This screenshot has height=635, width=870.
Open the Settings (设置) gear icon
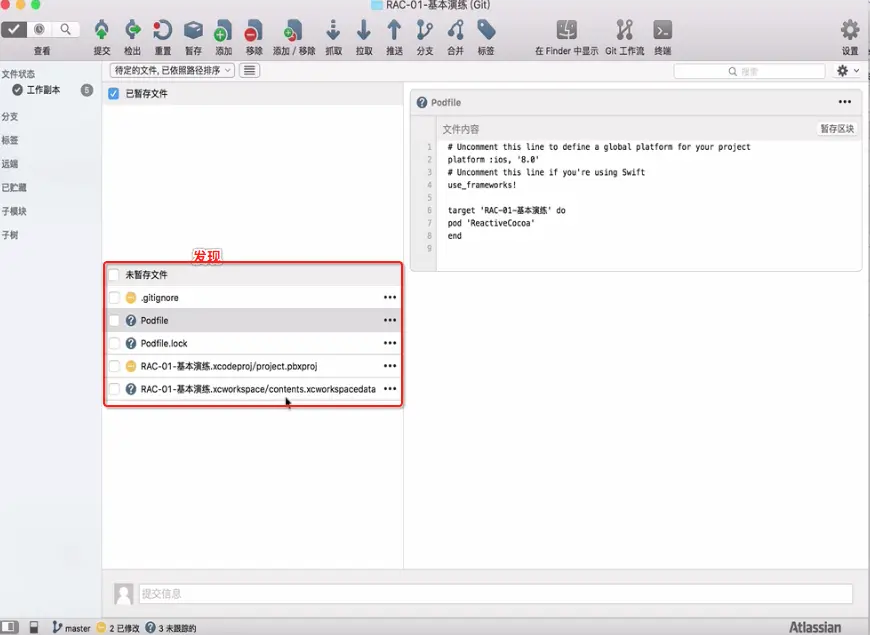coord(849,30)
